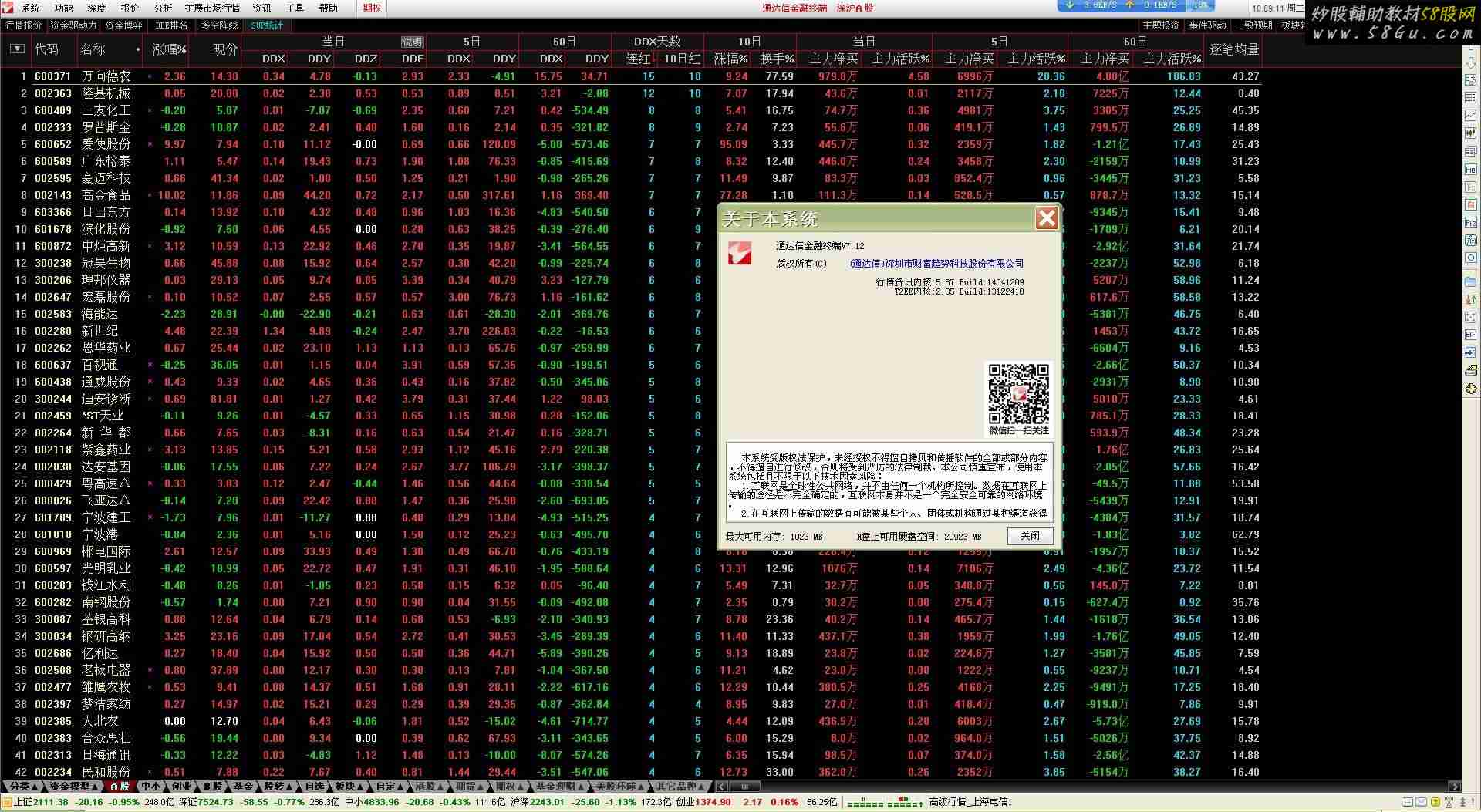Click the horizontal scrollbar thumb at bottom
The image size is (1481, 812).
(744, 787)
